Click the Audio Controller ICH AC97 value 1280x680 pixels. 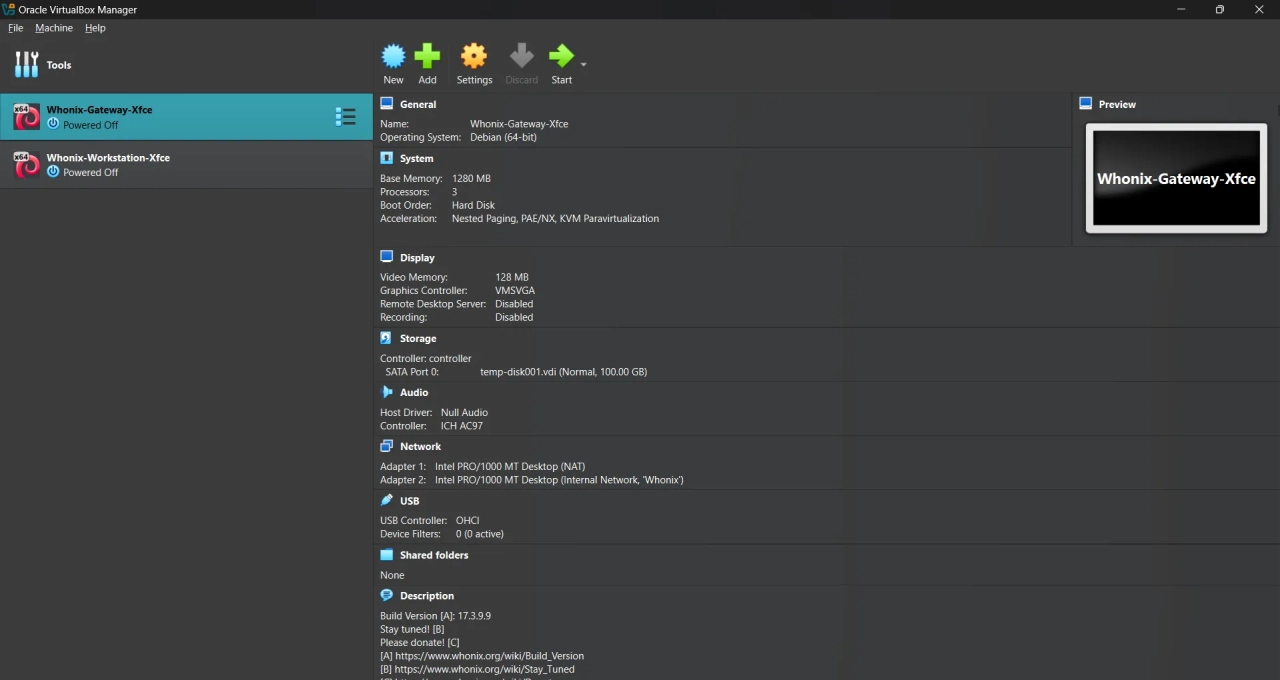coord(461,425)
